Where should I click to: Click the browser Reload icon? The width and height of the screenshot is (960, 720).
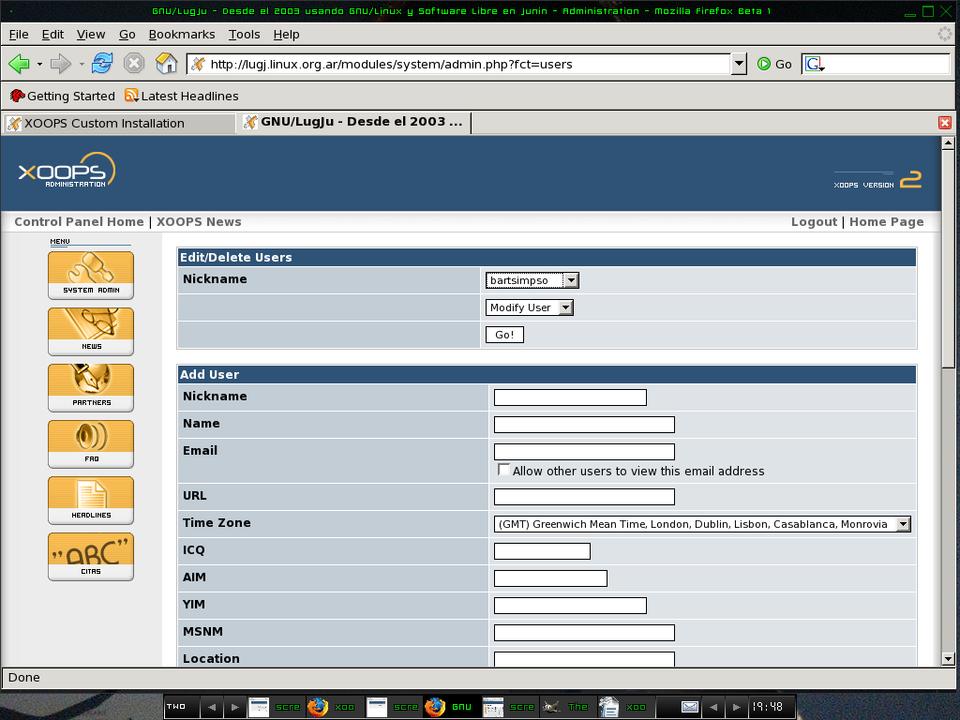pos(102,64)
